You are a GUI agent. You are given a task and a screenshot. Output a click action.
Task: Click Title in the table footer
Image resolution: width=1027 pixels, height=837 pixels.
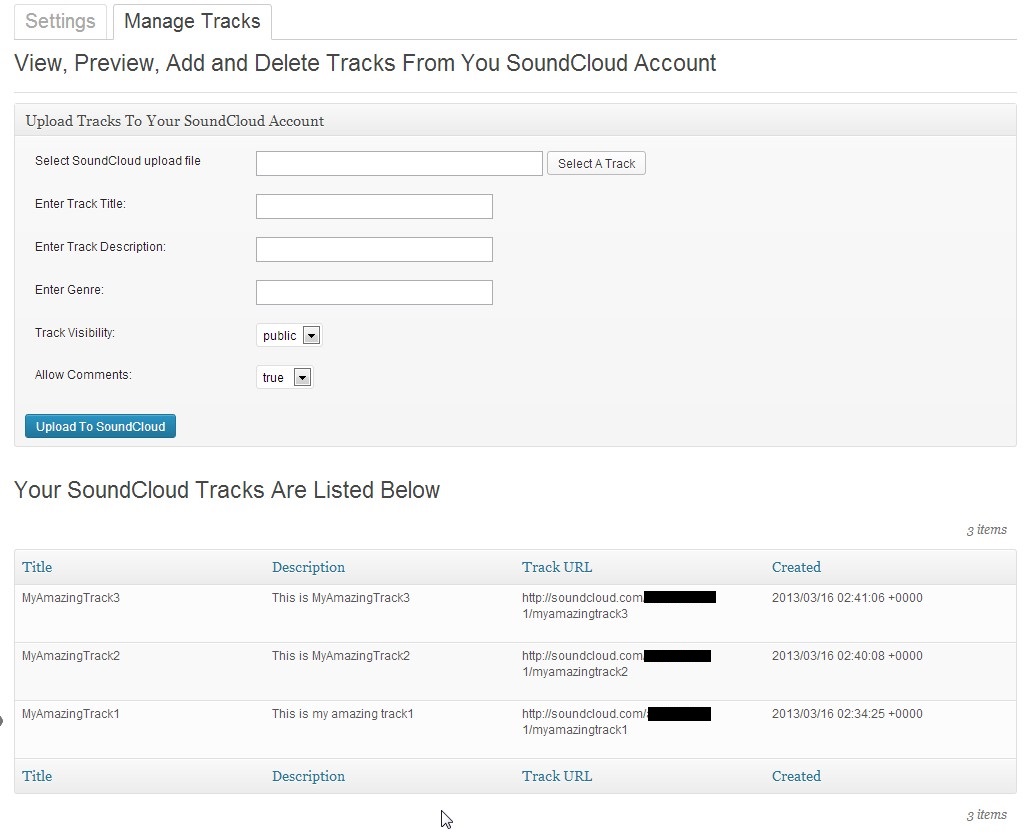[x=37, y=776]
